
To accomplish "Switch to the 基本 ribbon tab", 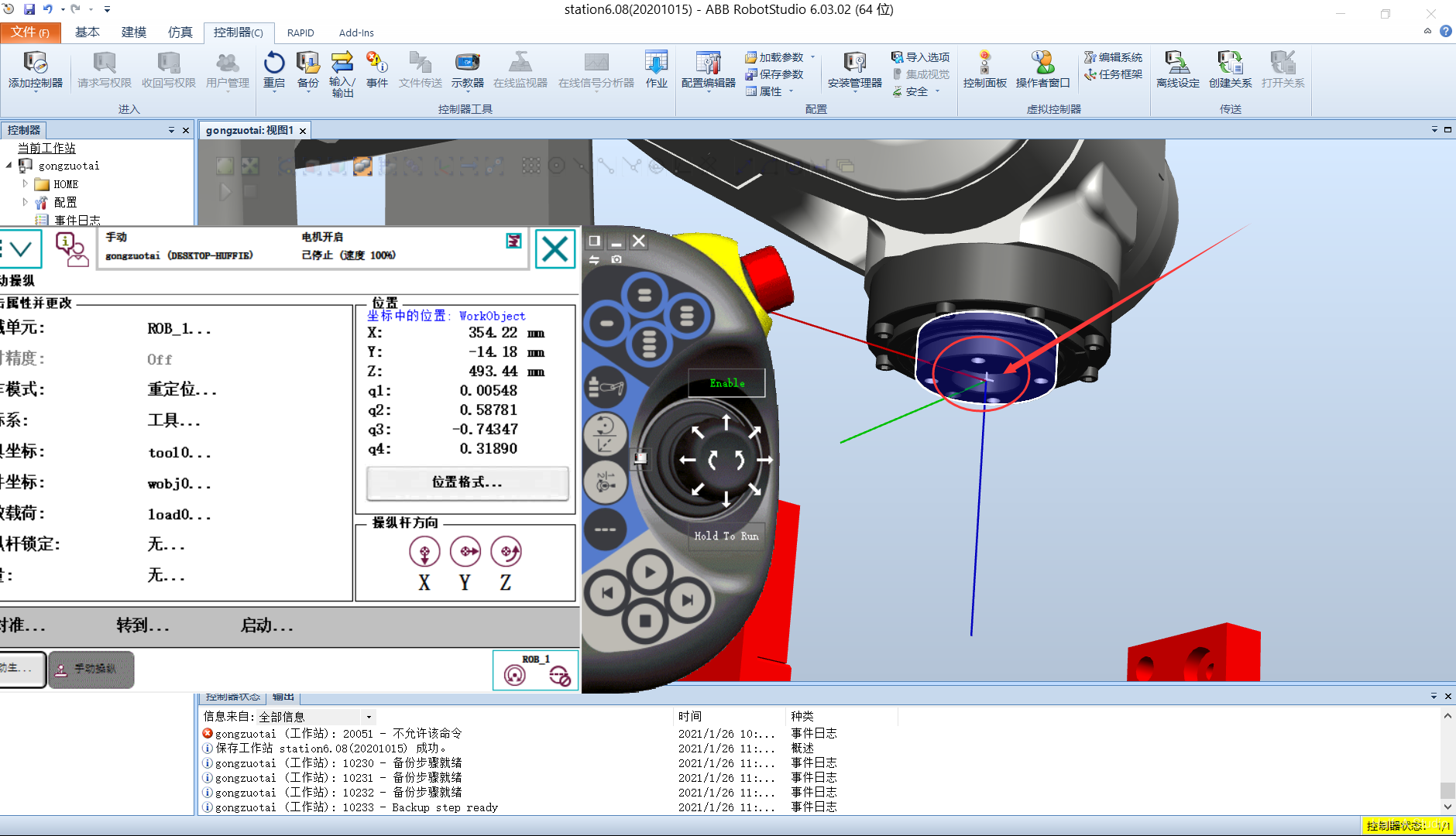I will (x=88, y=33).
